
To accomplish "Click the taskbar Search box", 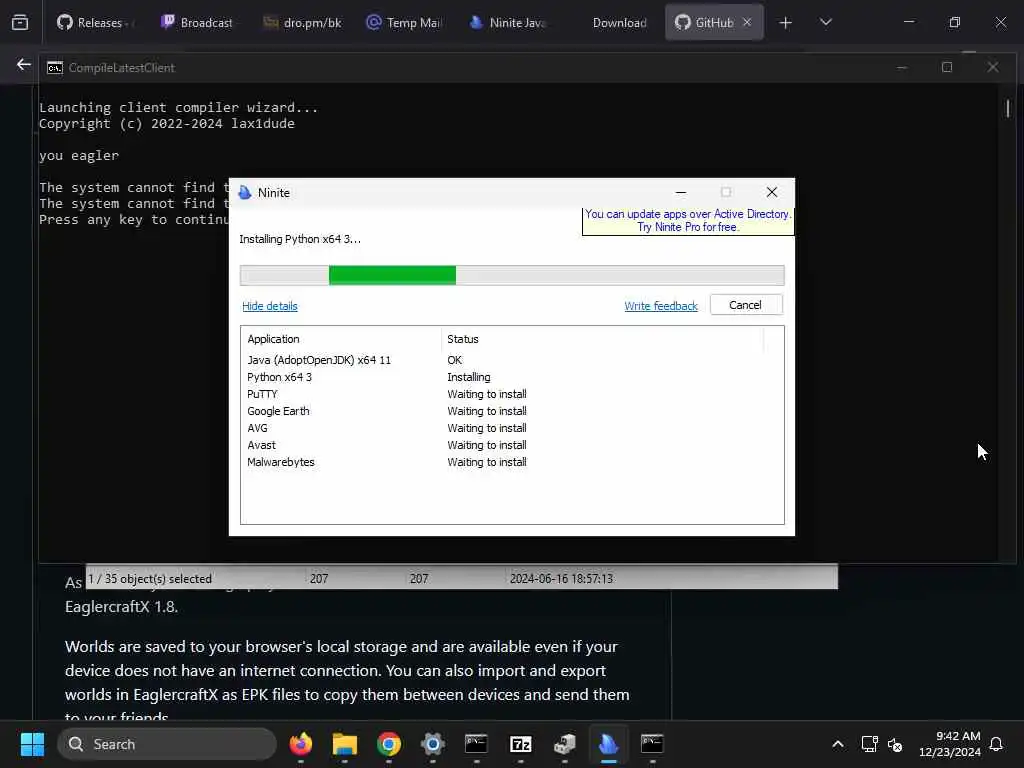I will [x=167, y=744].
